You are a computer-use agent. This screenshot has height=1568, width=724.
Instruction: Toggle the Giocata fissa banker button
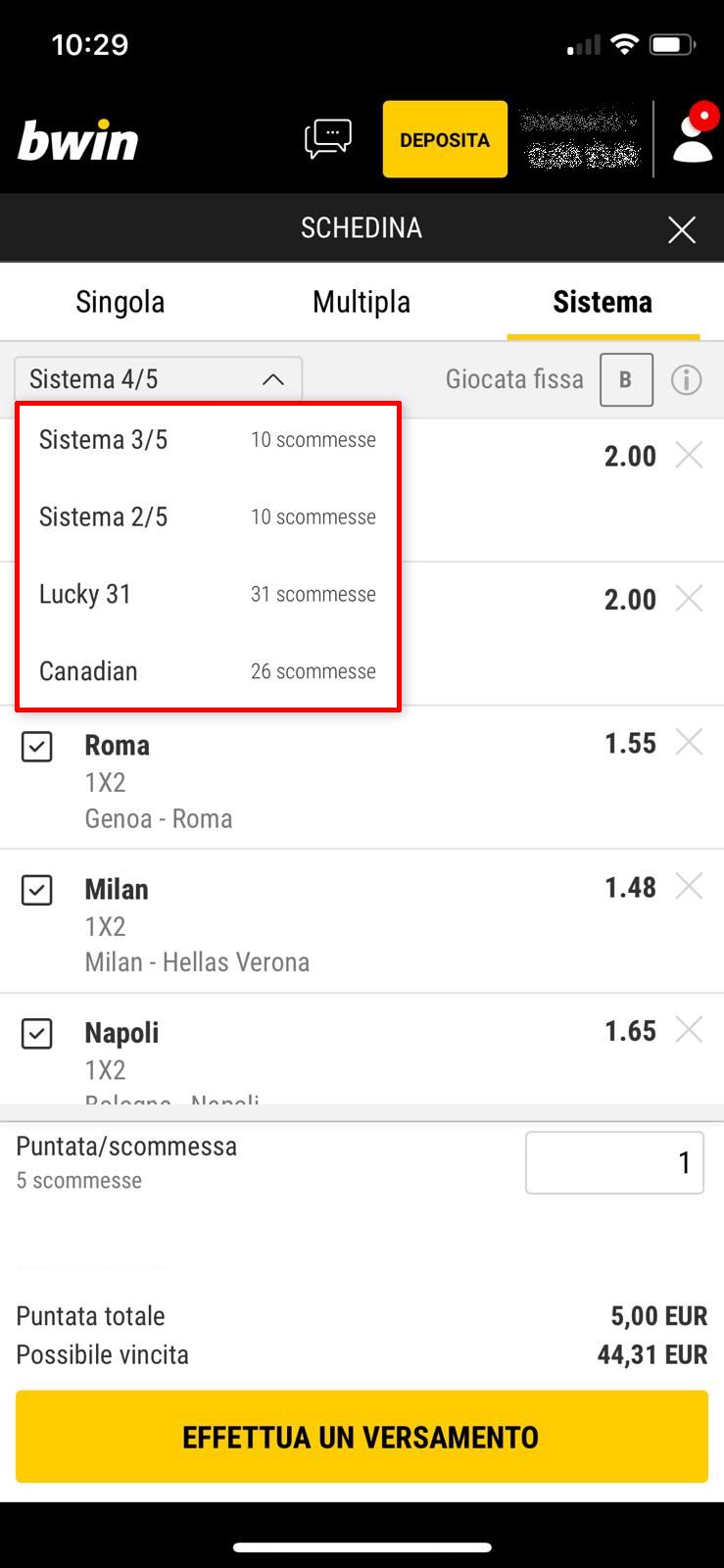pos(626,379)
